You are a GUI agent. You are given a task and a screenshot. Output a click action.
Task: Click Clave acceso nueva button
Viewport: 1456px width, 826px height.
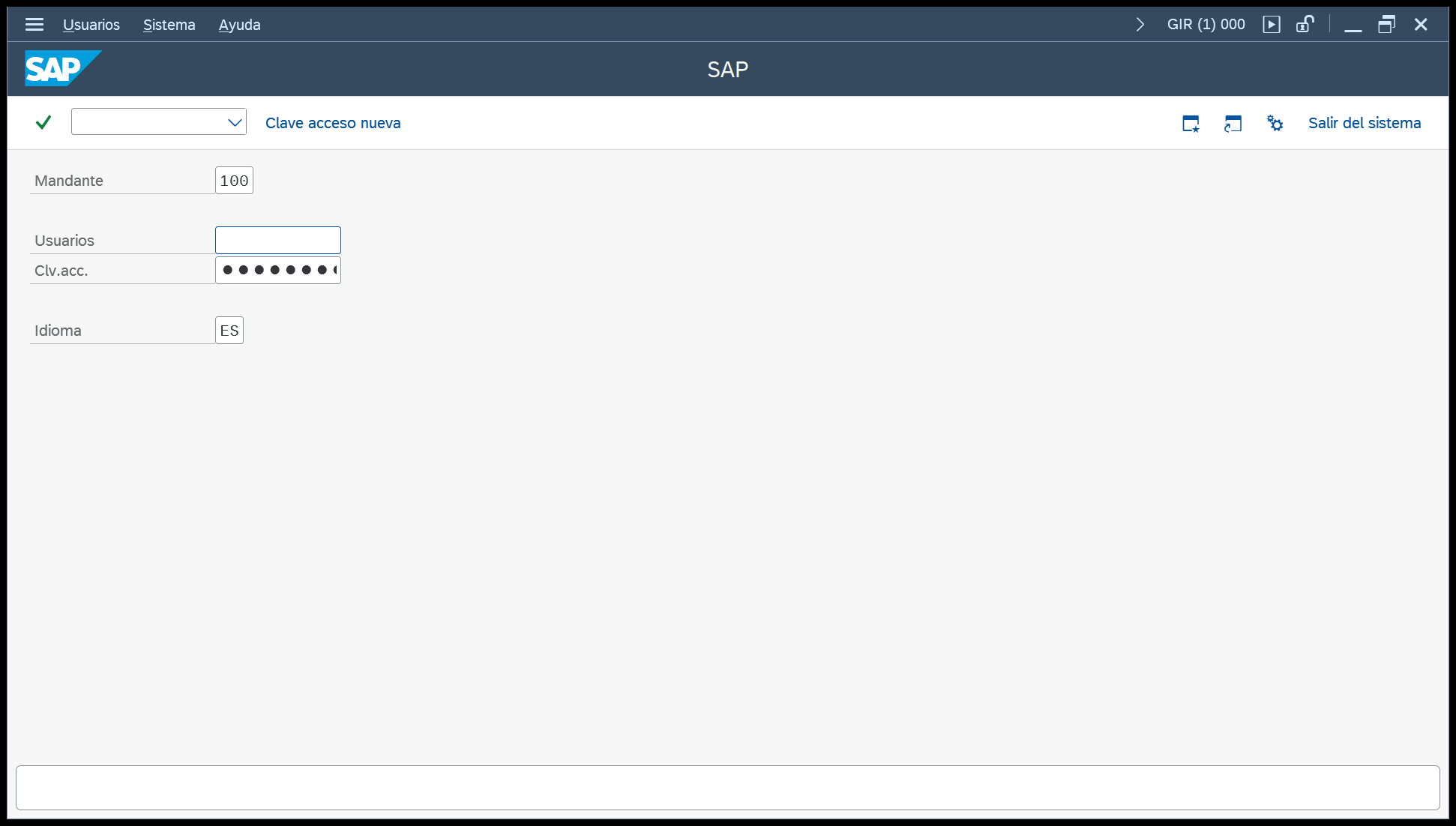(x=333, y=123)
